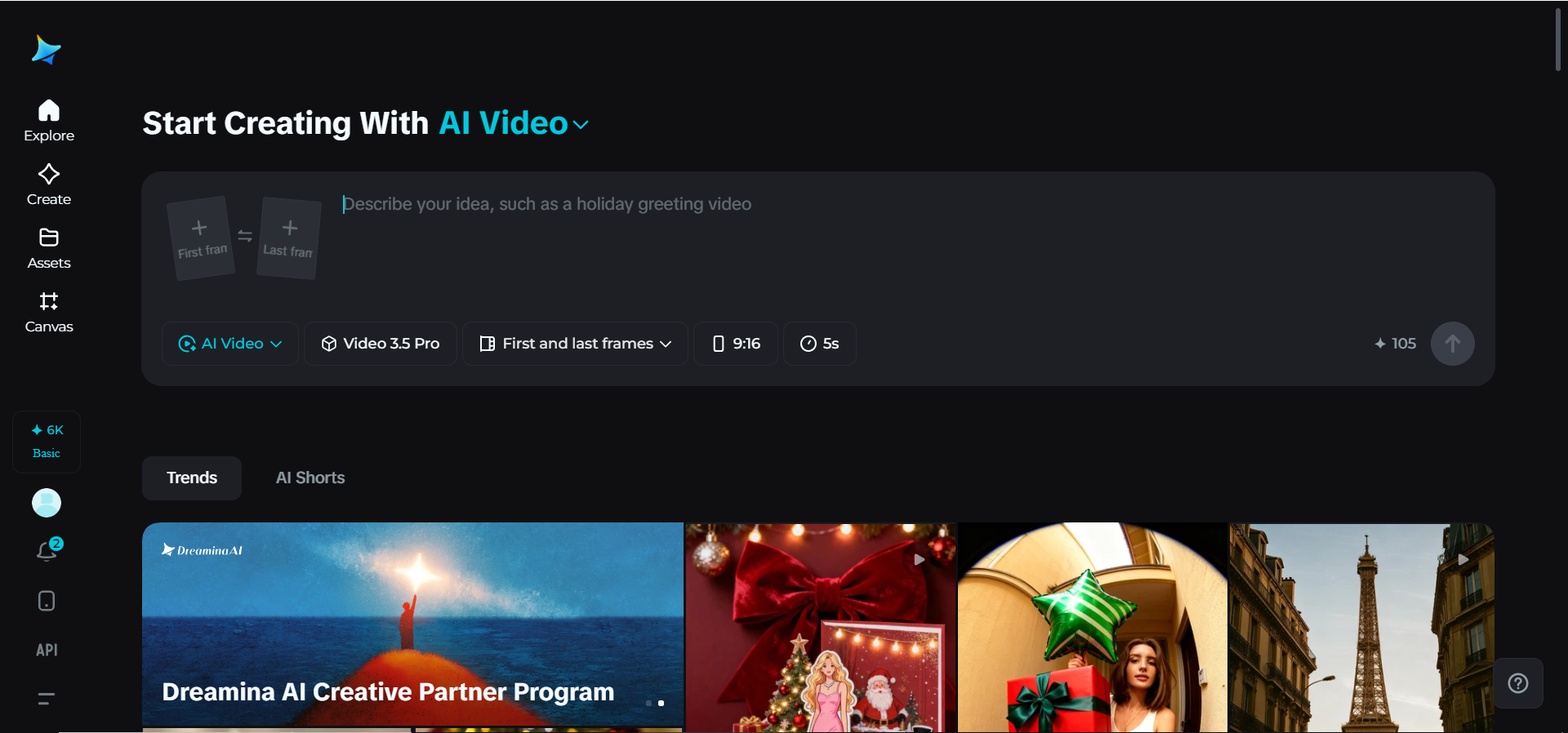
Task: Open the Dreamina AI Creative Partner Program banner
Action: coord(412,624)
